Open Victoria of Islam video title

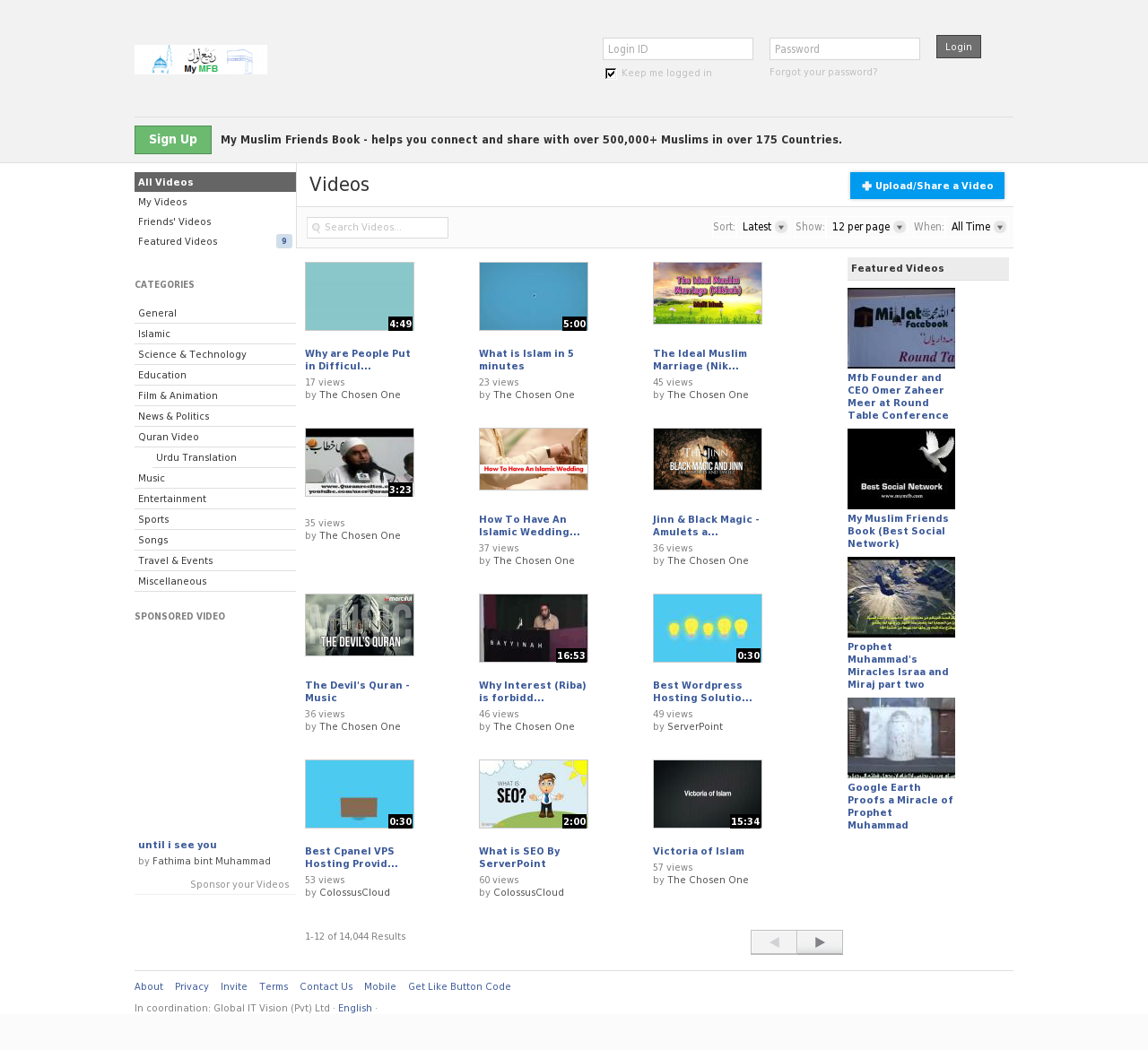[x=699, y=851]
